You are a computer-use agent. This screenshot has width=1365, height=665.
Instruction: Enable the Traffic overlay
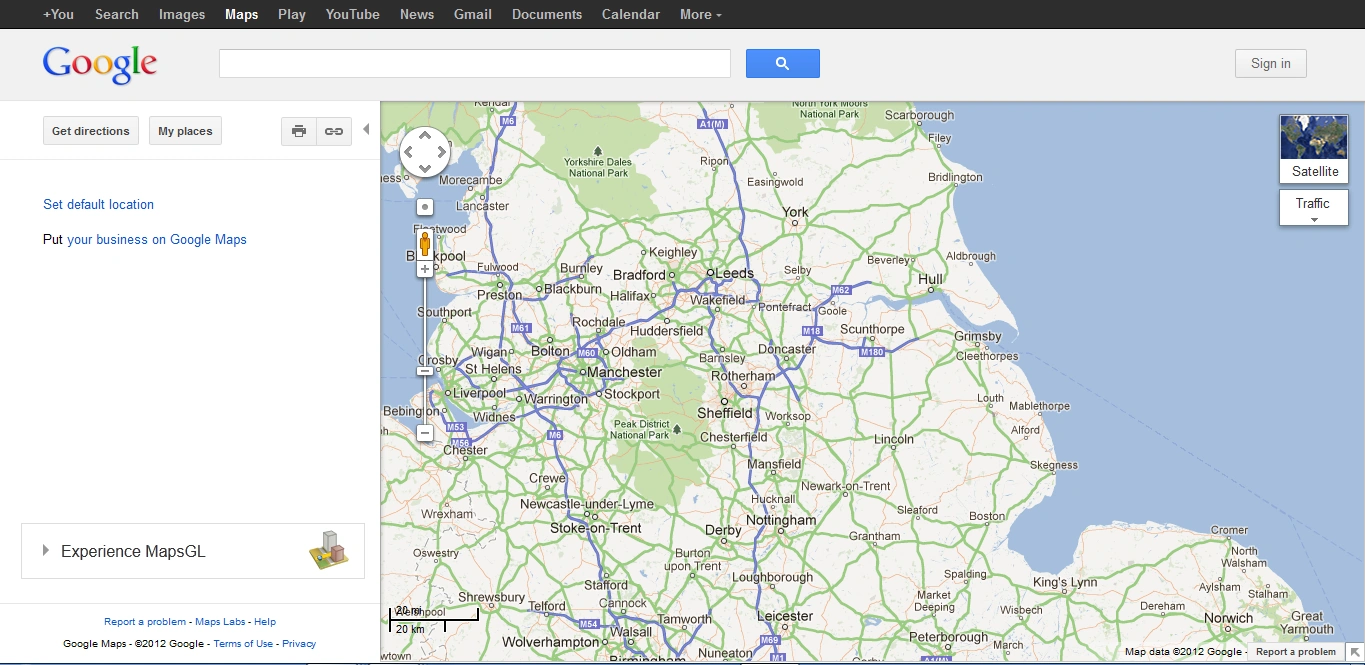tap(1311, 200)
